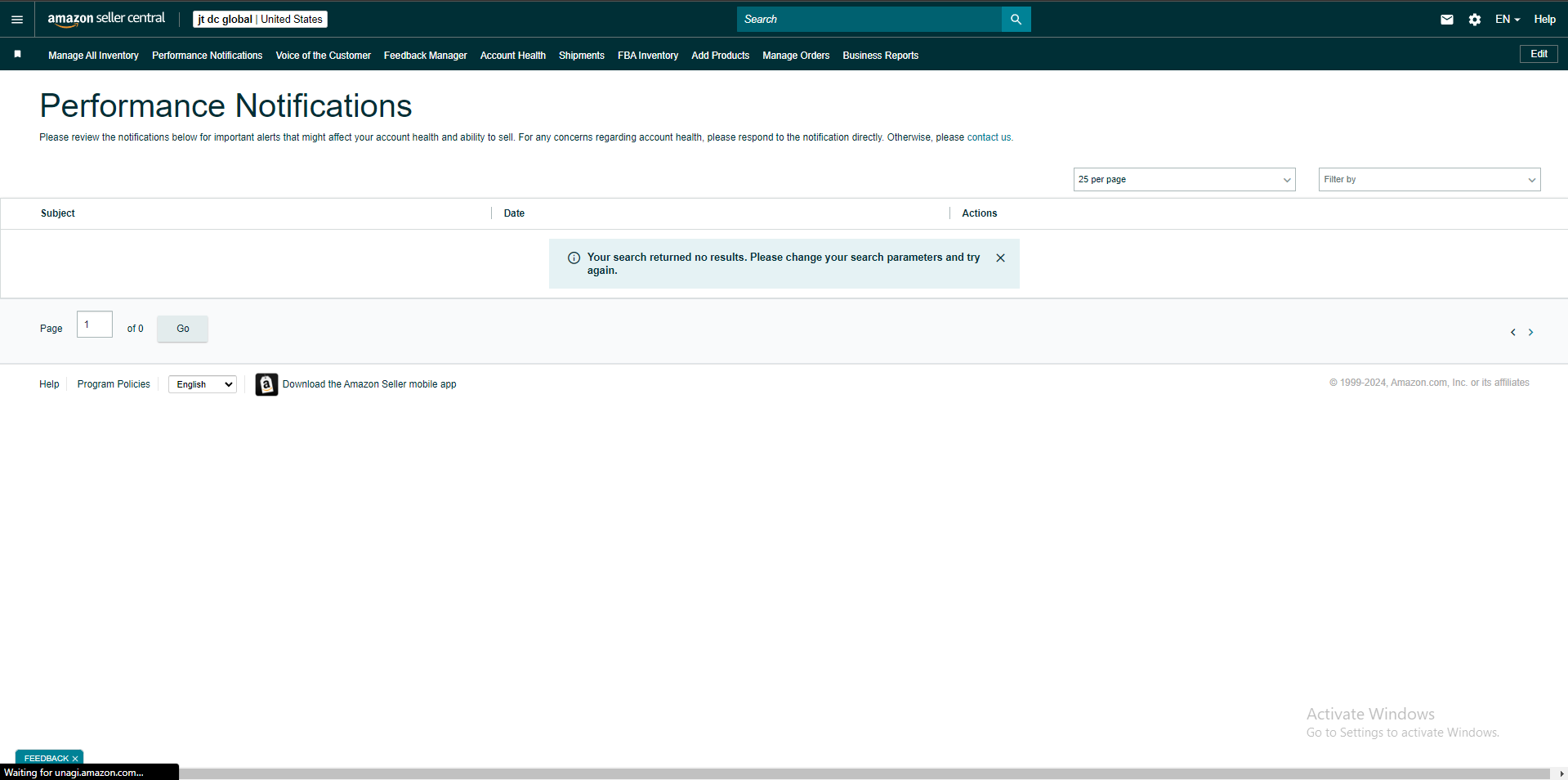Click the Edit favorites button
Image resolution: width=1568 pixels, height=780 pixels.
[1539, 54]
